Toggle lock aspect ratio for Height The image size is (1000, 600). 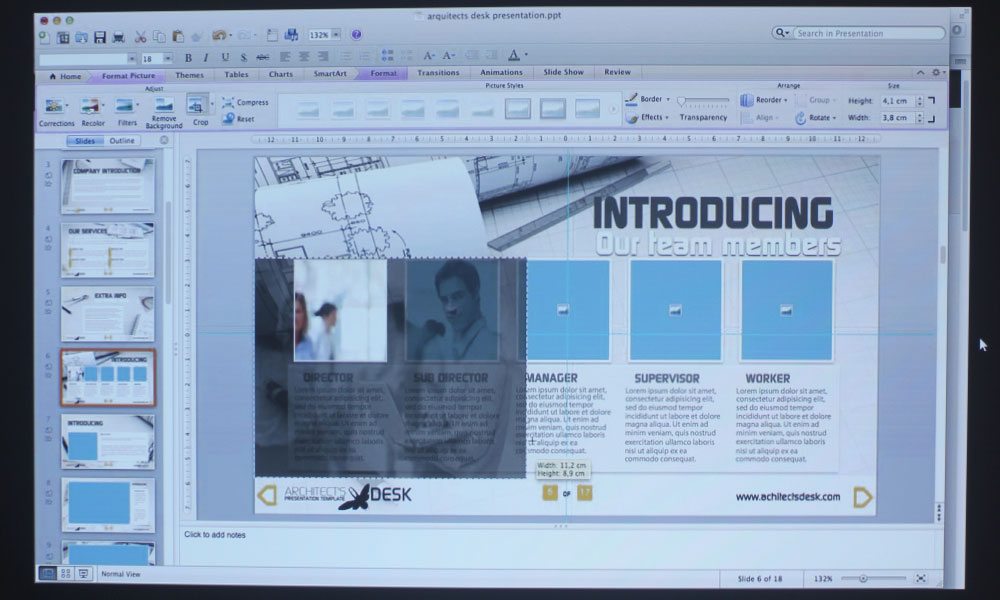coord(932,101)
